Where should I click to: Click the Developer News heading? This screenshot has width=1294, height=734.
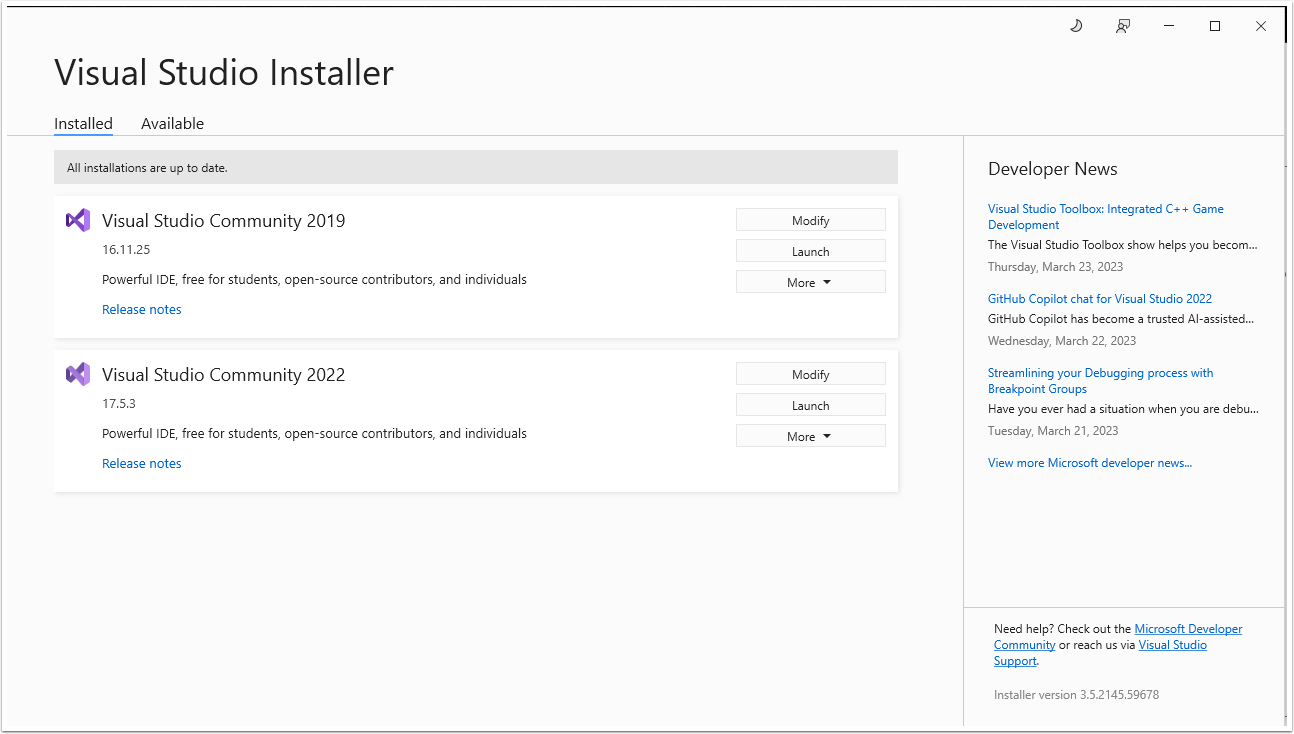(1053, 169)
